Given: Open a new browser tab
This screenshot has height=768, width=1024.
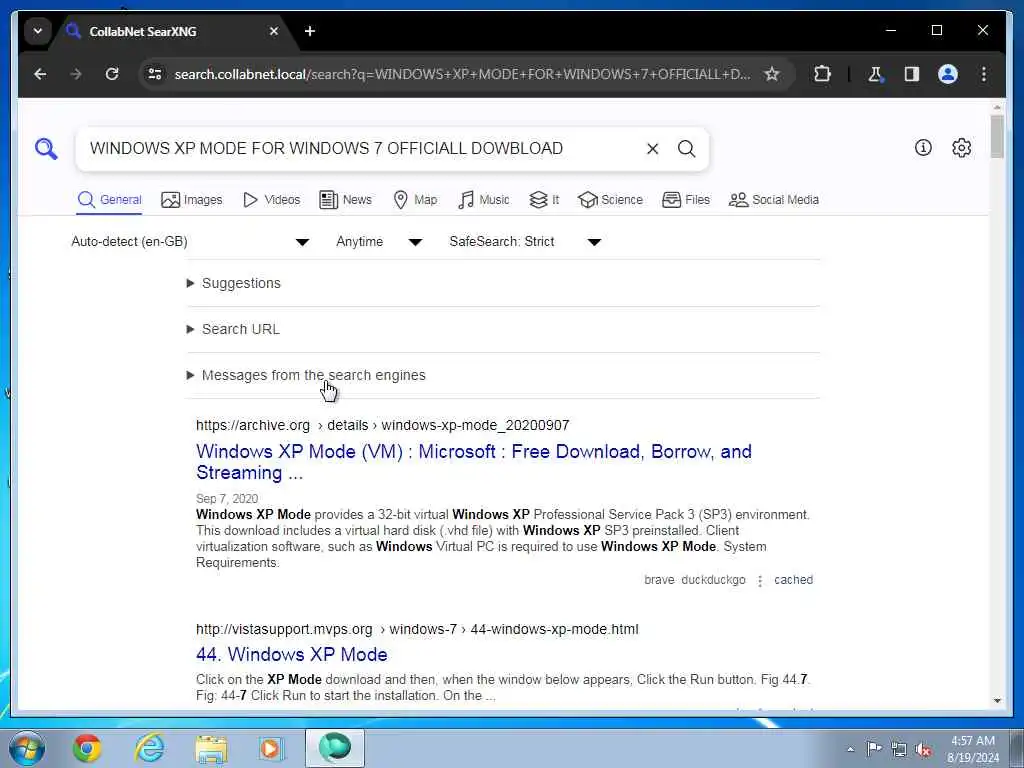Looking at the screenshot, I should tap(310, 31).
